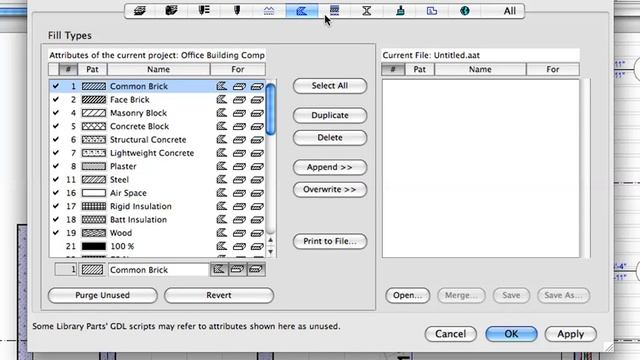This screenshot has width=640, height=360.
Task: Show the All attributes tab
Action: [x=509, y=11]
